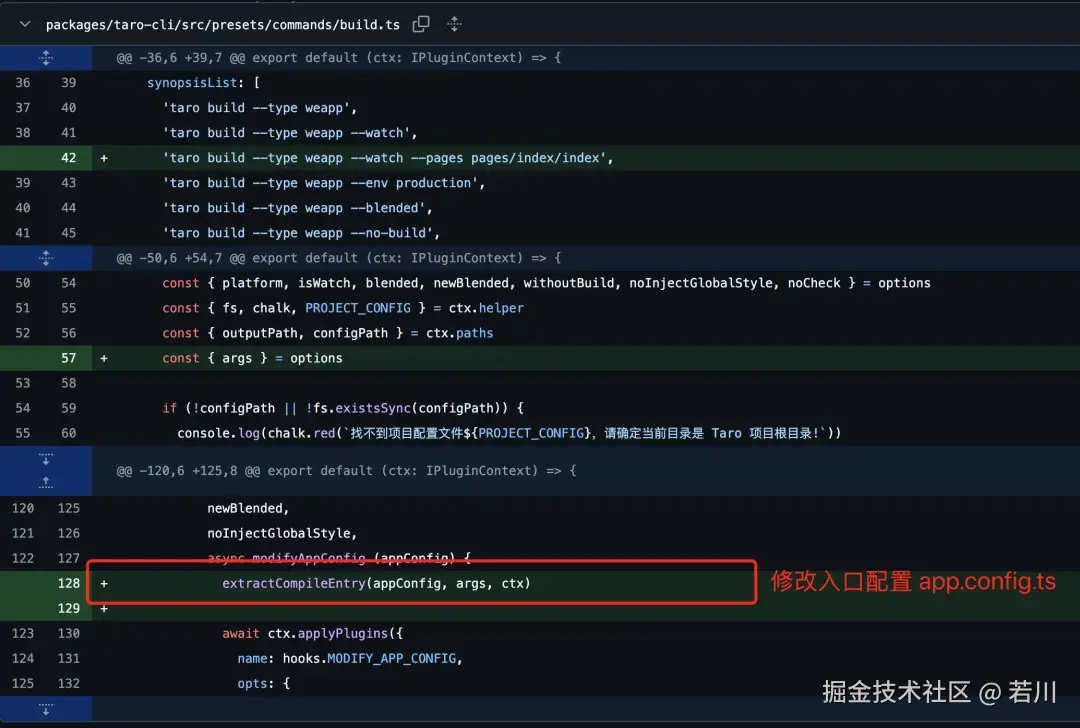Click 'taro build --type weapp --env production' line

(324, 183)
